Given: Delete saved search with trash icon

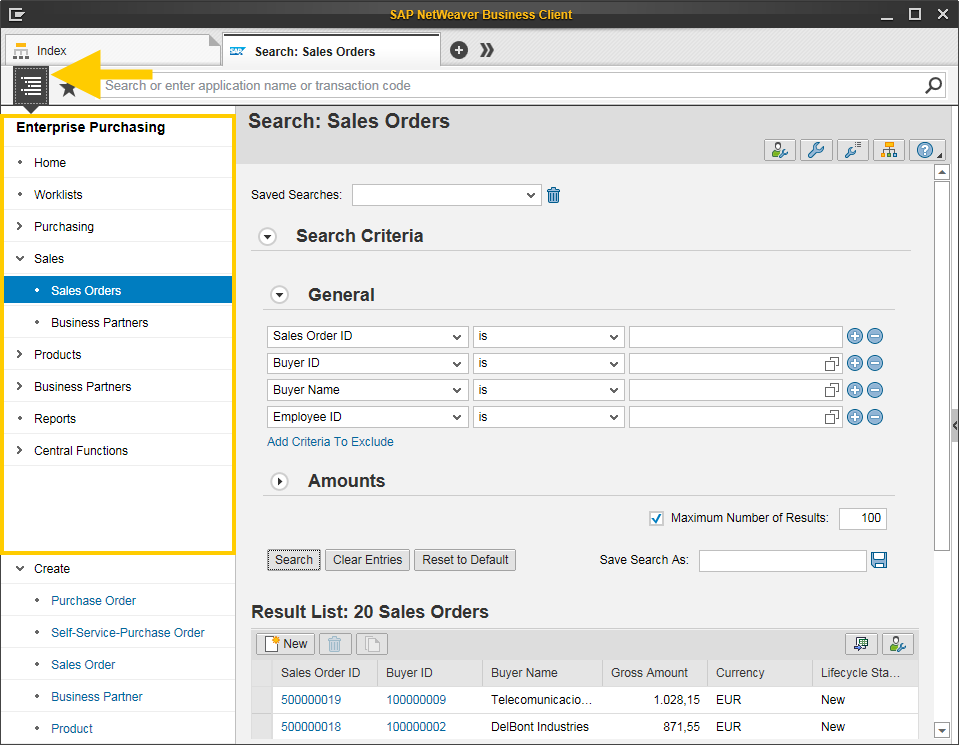Looking at the screenshot, I should (x=554, y=195).
